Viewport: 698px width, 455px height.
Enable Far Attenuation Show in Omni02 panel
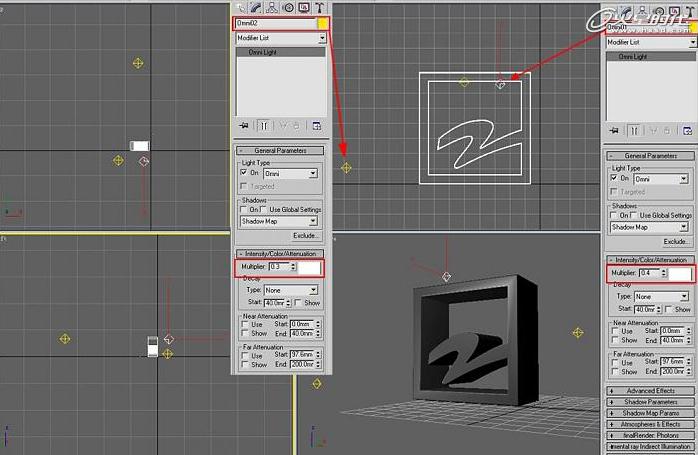pos(245,364)
